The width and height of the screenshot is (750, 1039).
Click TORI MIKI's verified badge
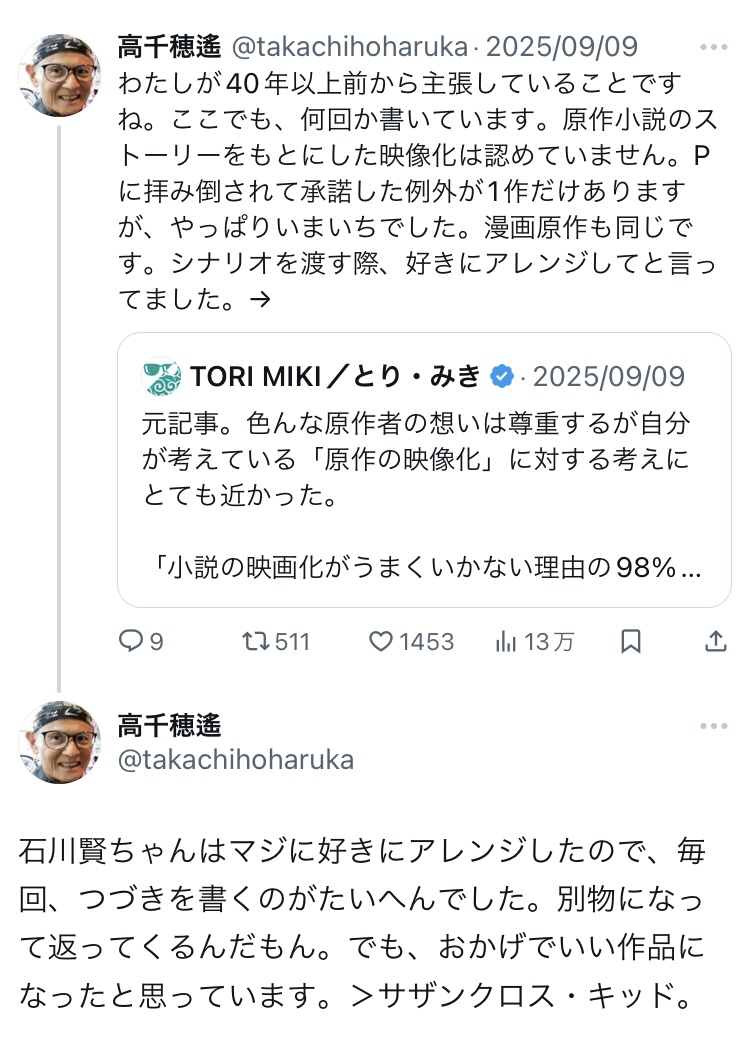point(501,376)
